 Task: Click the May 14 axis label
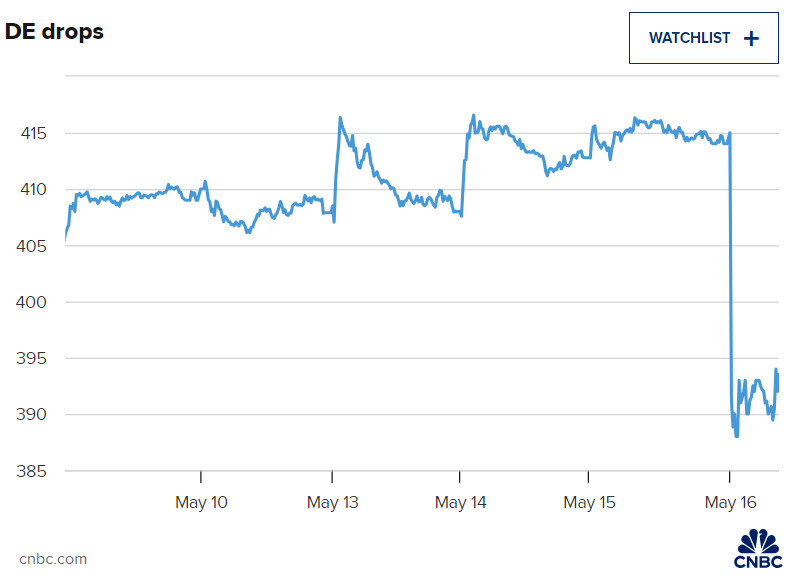460,502
